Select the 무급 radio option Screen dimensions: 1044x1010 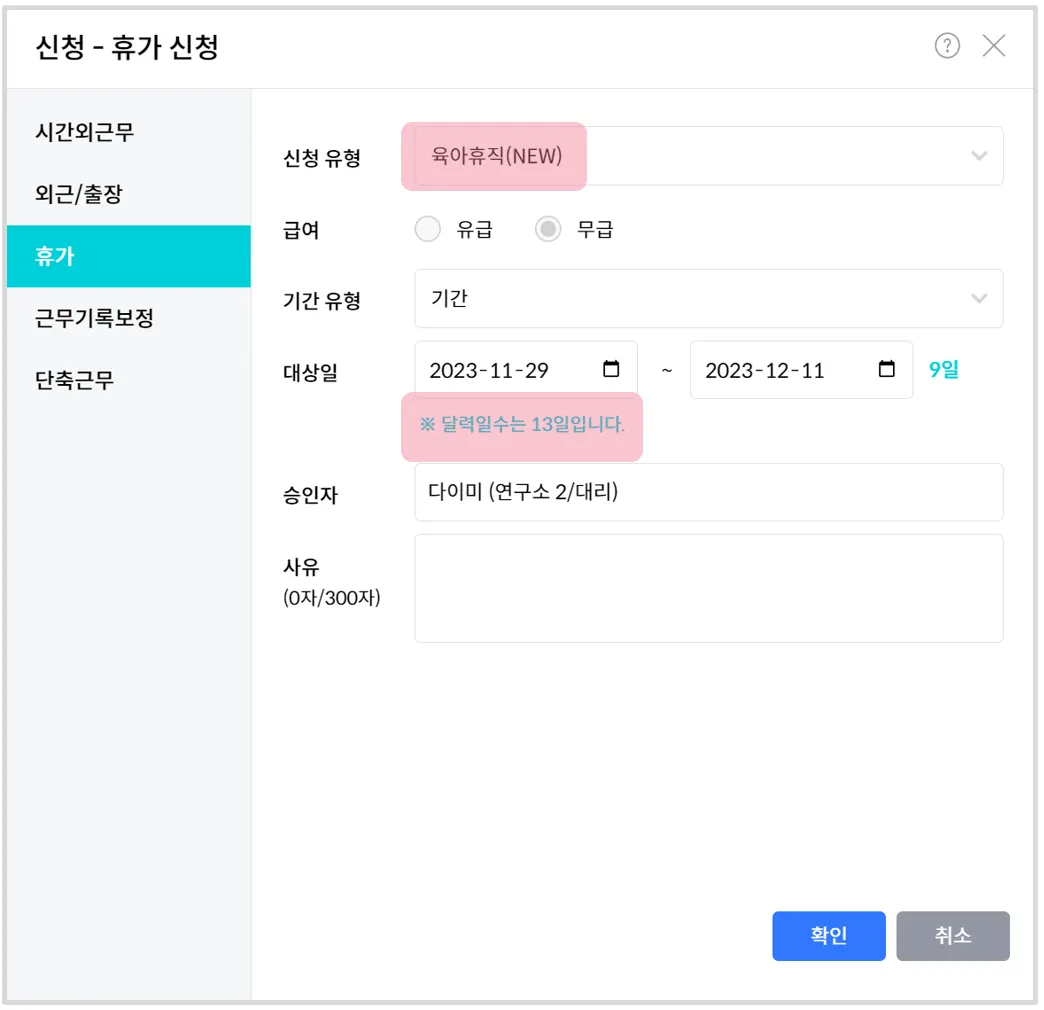coord(548,230)
